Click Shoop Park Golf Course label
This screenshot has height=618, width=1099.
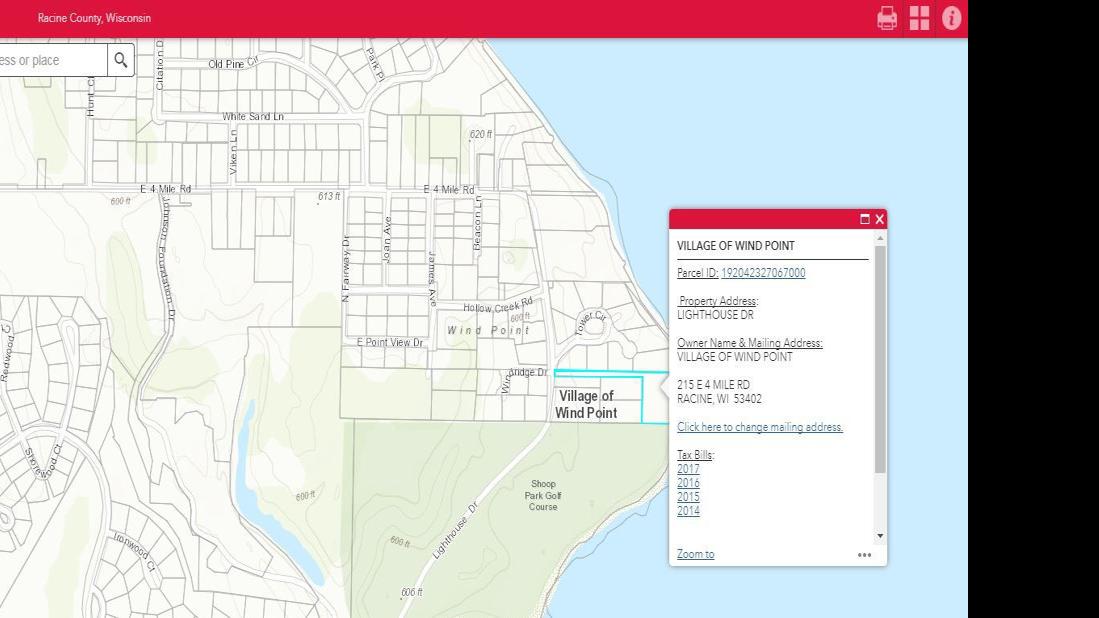pos(543,495)
